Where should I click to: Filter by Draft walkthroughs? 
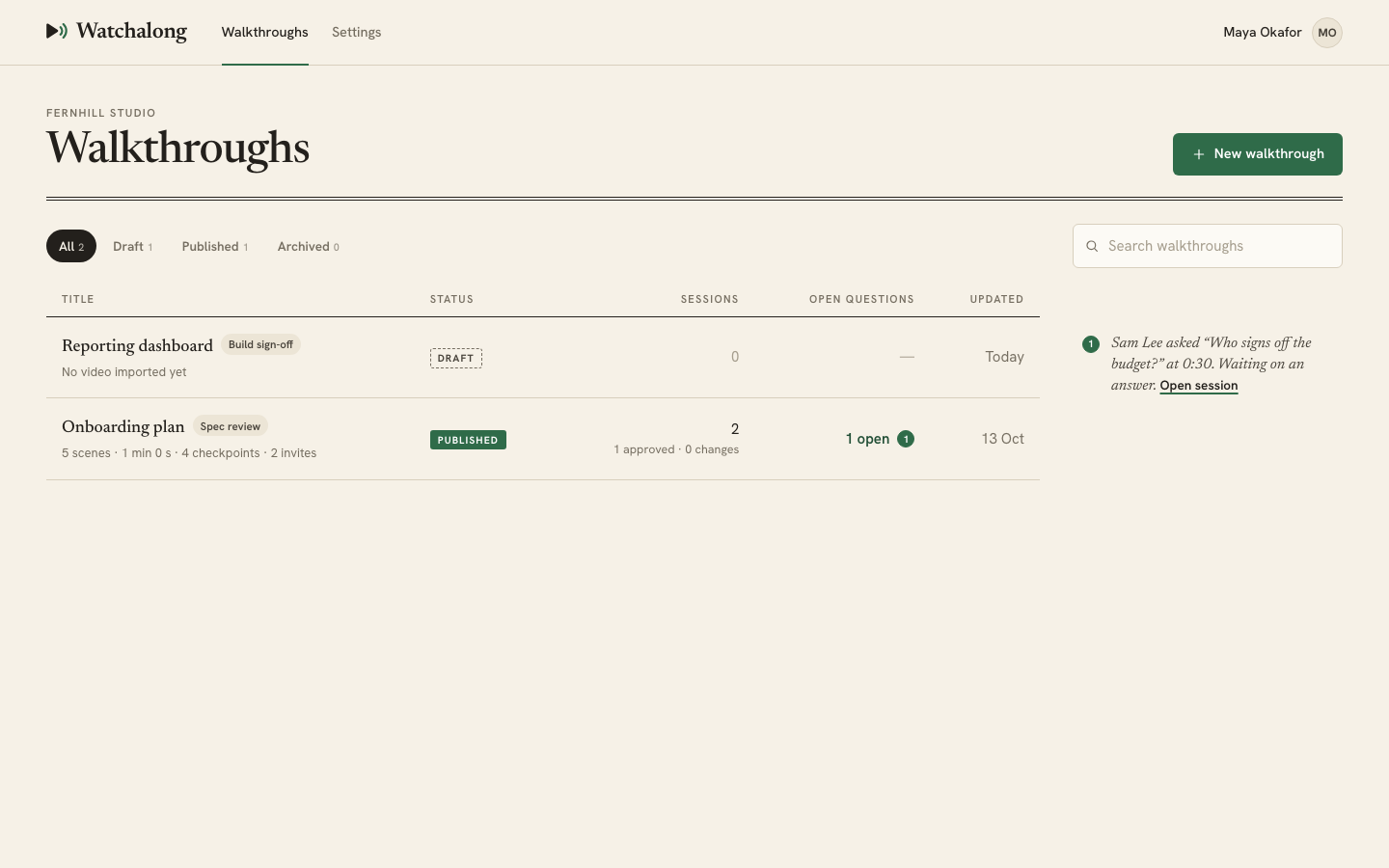coord(132,246)
